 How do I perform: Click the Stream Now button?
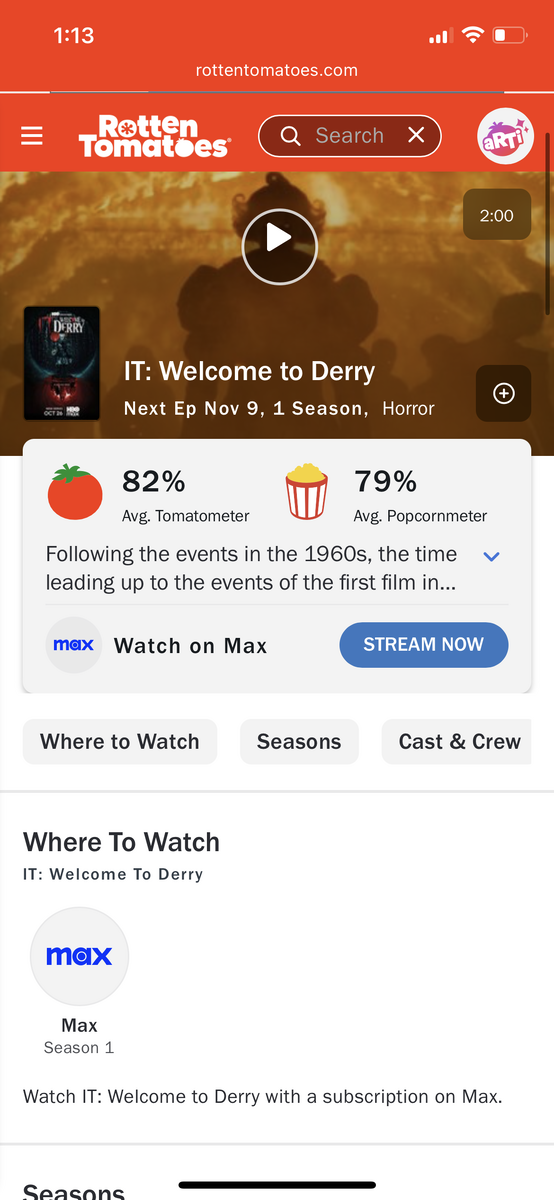(423, 645)
